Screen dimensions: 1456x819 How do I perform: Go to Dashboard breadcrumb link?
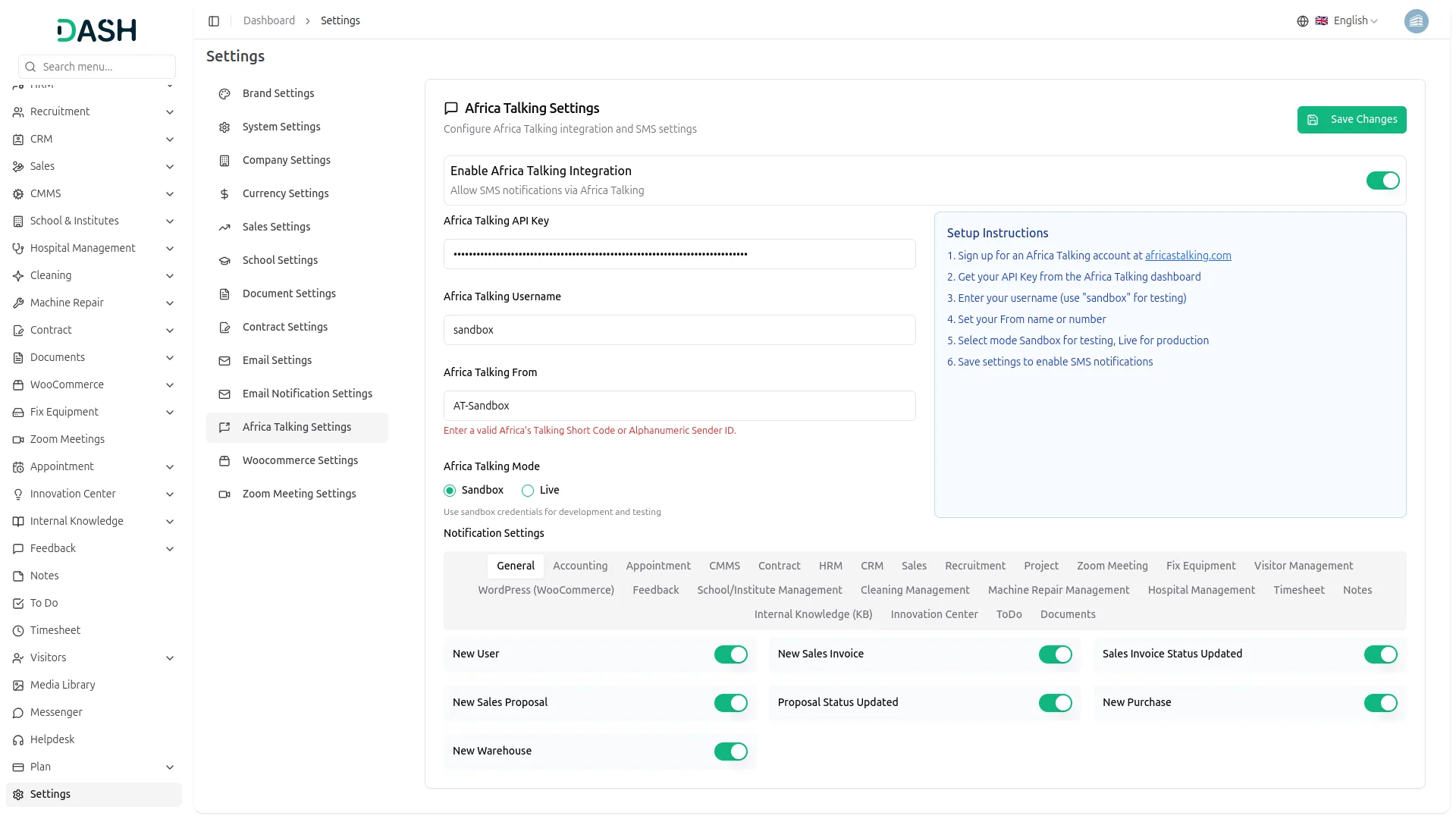coord(269,21)
